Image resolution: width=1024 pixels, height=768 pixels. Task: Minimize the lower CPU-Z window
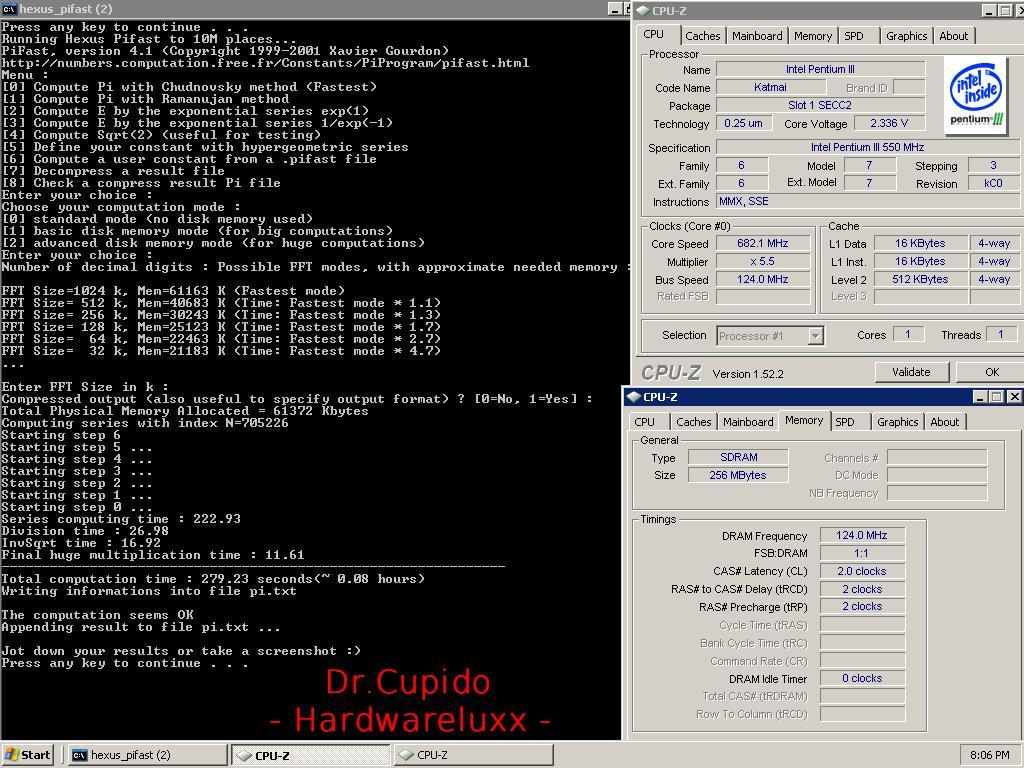pos(980,396)
